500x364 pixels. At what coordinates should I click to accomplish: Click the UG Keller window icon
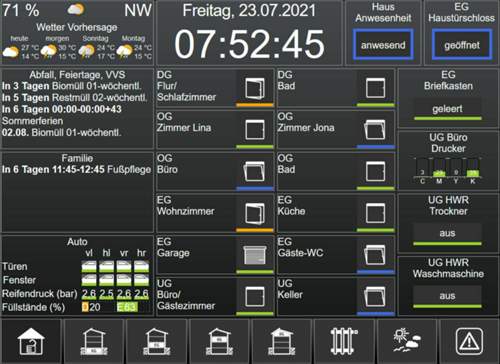(x=375, y=297)
